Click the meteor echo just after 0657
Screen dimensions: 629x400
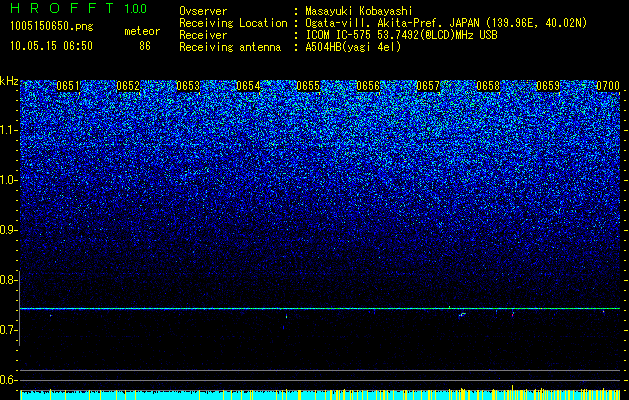[x=463, y=315]
